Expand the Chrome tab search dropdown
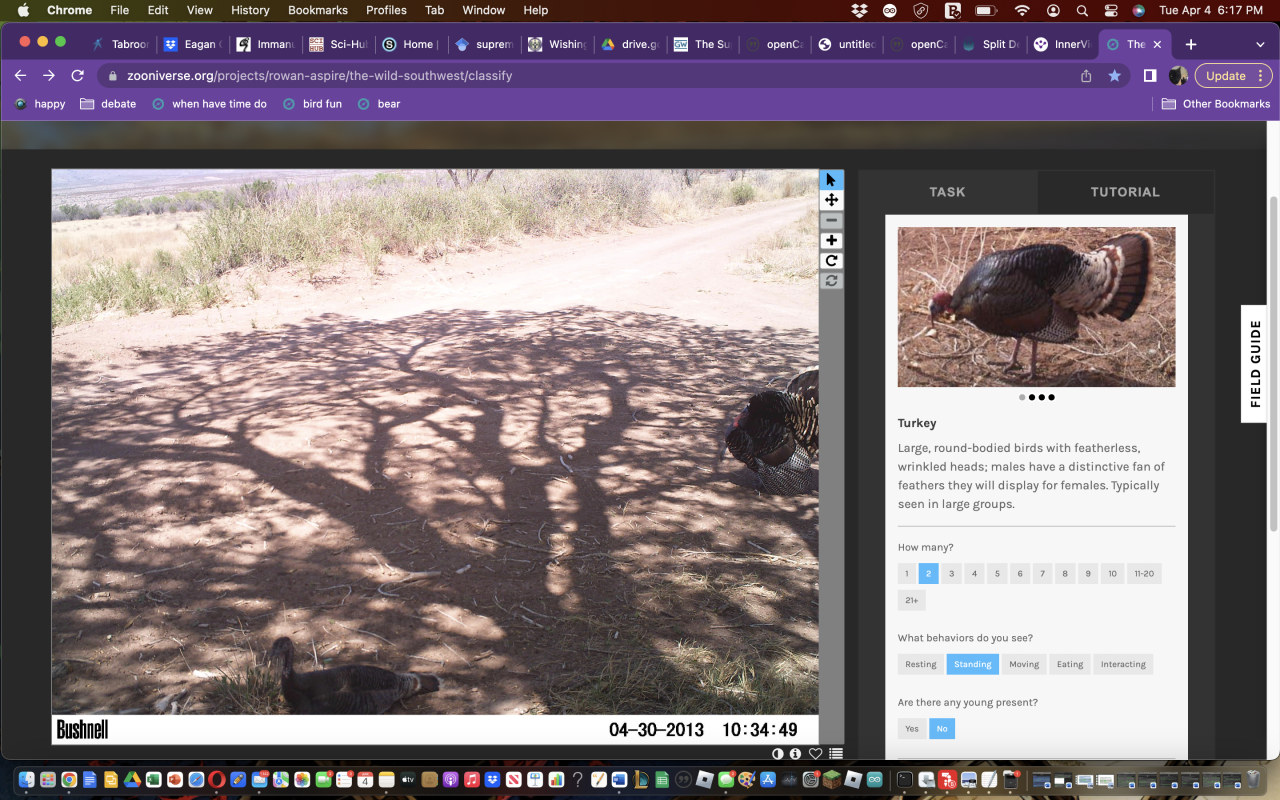Image resolution: width=1280 pixels, height=800 pixels. pyautogui.click(x=1260, y=44)
